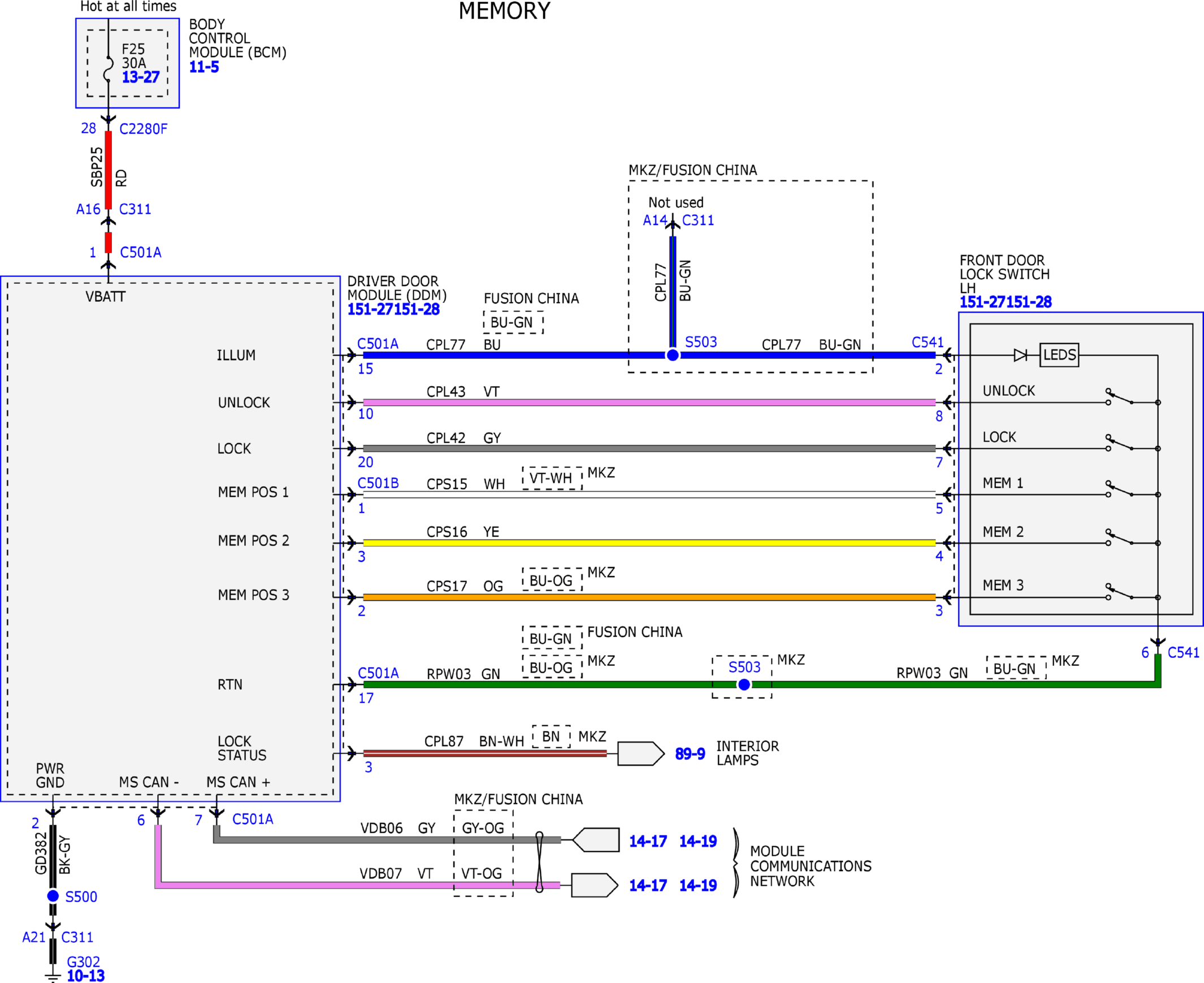Click the MEM 1 switch contact symbol
The height and width of the screenshot is (983, 1204).
(1120, 488)
